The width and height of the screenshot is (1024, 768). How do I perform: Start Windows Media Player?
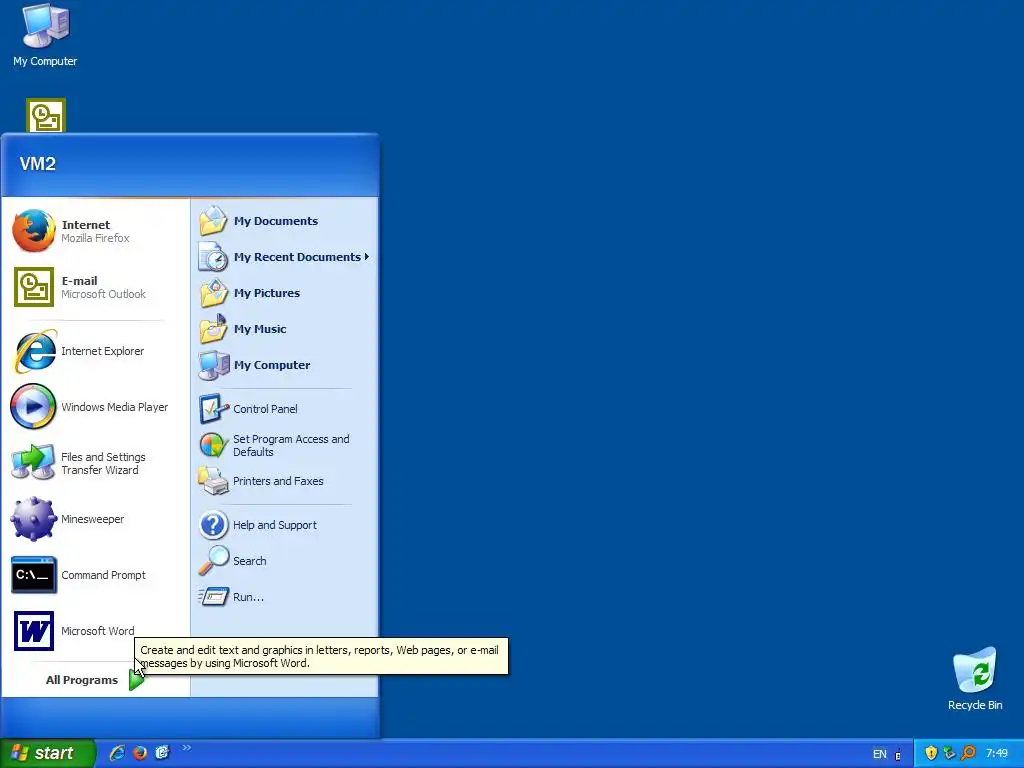pyautogui.click(x=96, y=407)
